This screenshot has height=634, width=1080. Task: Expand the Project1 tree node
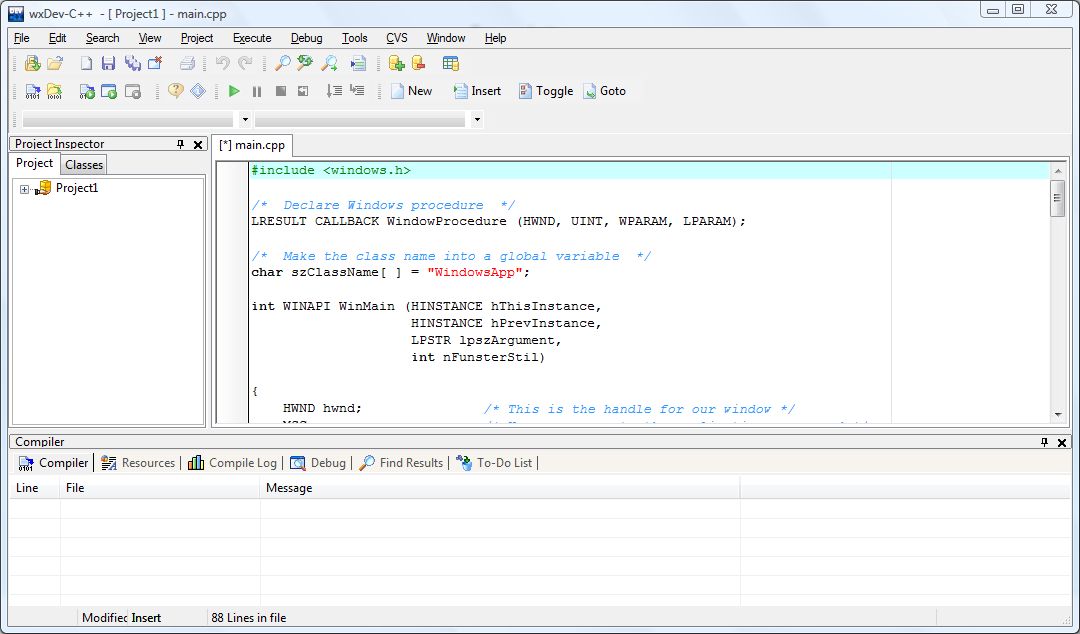[x=25, y=188]
